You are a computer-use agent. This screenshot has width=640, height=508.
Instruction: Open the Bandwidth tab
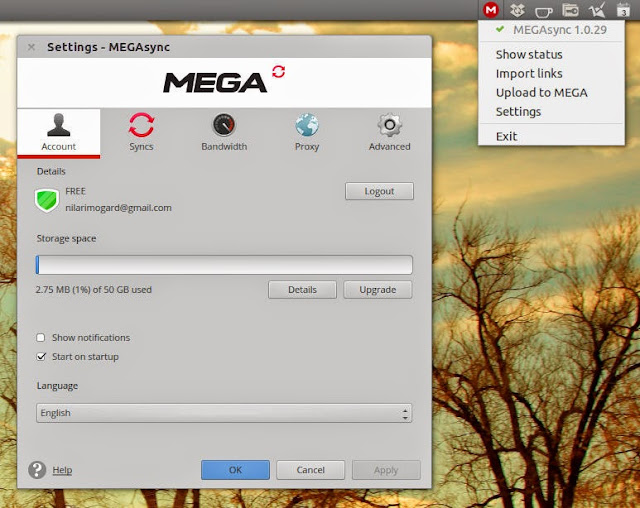tap(224, 133)
